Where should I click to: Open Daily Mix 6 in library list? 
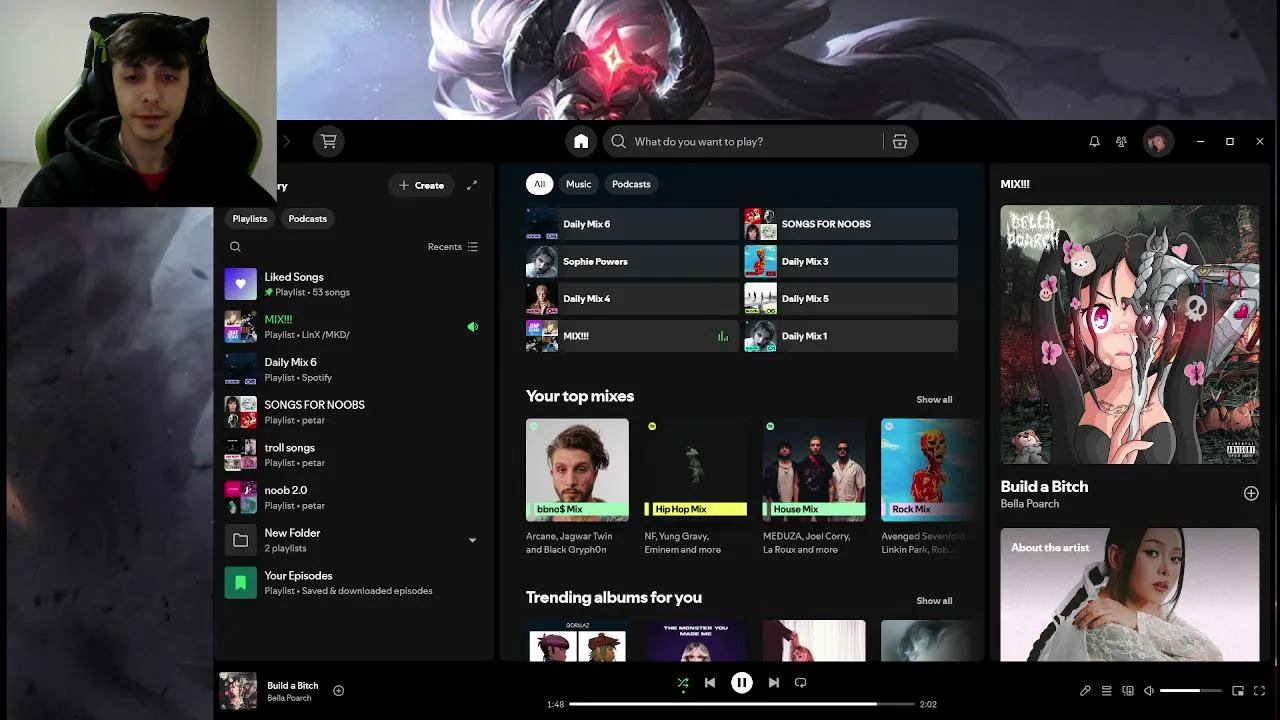click(352, 369)
